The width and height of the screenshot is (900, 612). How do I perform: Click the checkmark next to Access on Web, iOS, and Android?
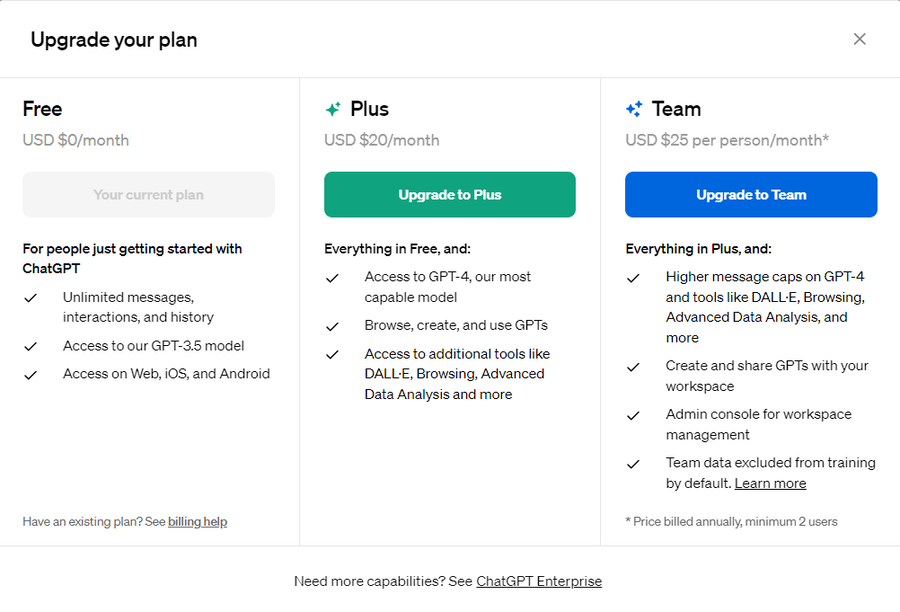[x=31, y=373]
